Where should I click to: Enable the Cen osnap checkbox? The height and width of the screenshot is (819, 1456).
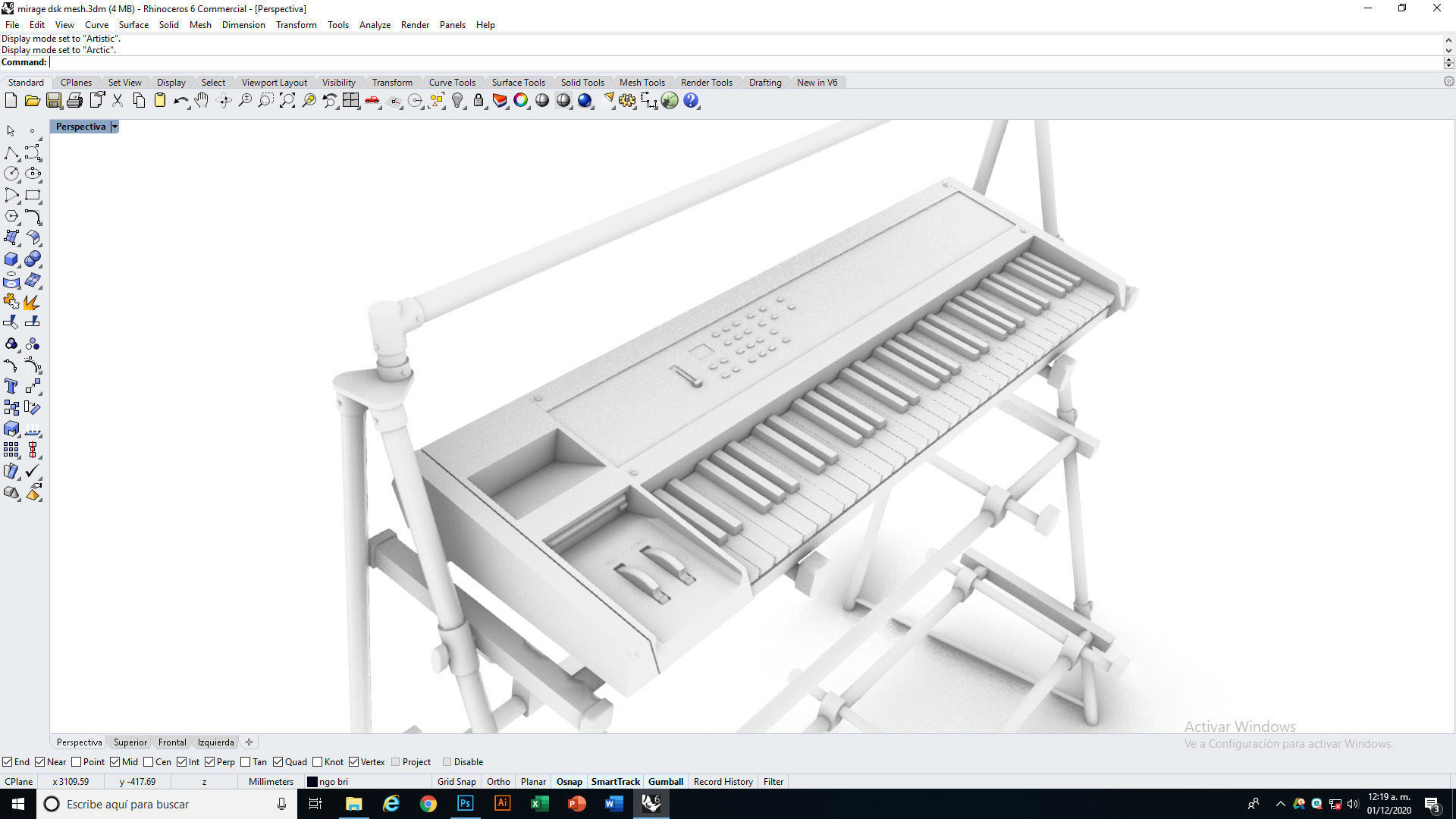[x=149, y=762]
